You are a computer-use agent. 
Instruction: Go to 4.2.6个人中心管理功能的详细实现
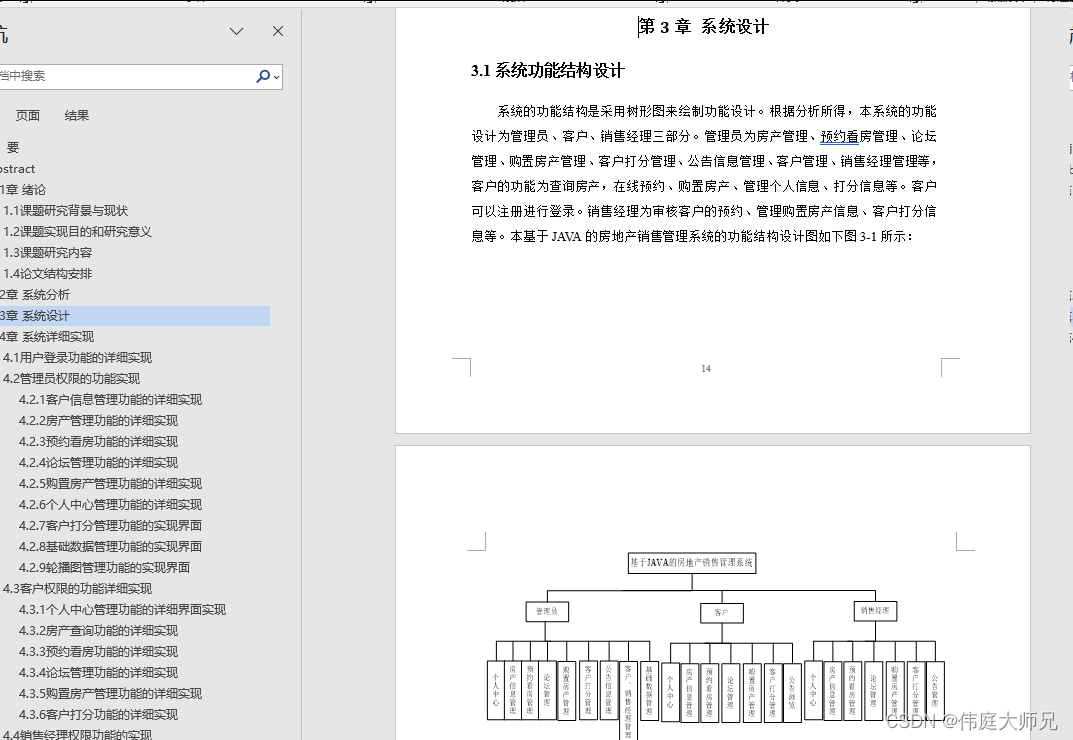coord(110,505)
